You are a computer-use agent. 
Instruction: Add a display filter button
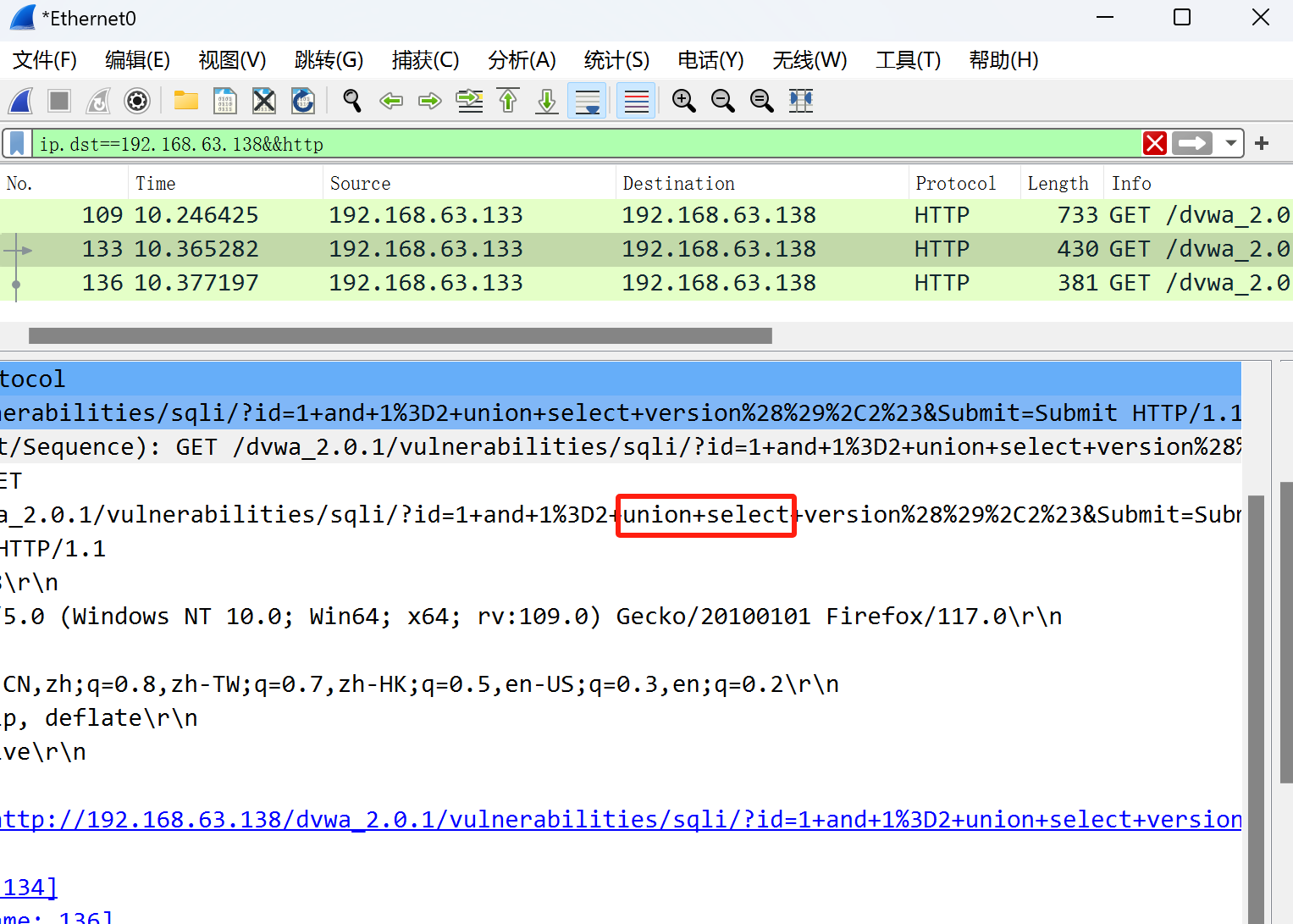tap(1262, 143)
